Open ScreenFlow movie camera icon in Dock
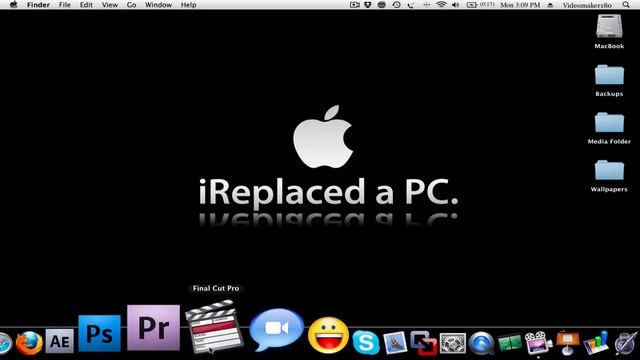The width and height of the screenshot is (640, 360). [x=538, y=342]
